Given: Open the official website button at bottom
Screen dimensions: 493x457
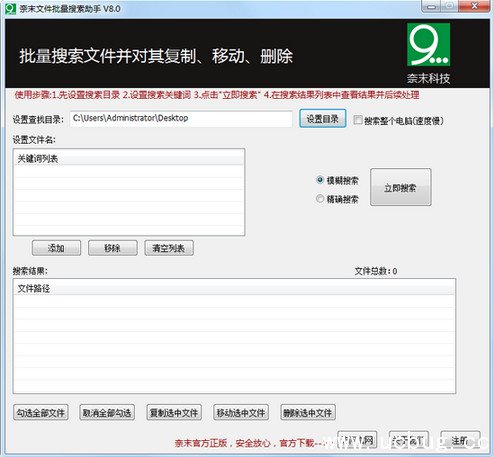Looking at the screenshot, I should coord(357,440).
